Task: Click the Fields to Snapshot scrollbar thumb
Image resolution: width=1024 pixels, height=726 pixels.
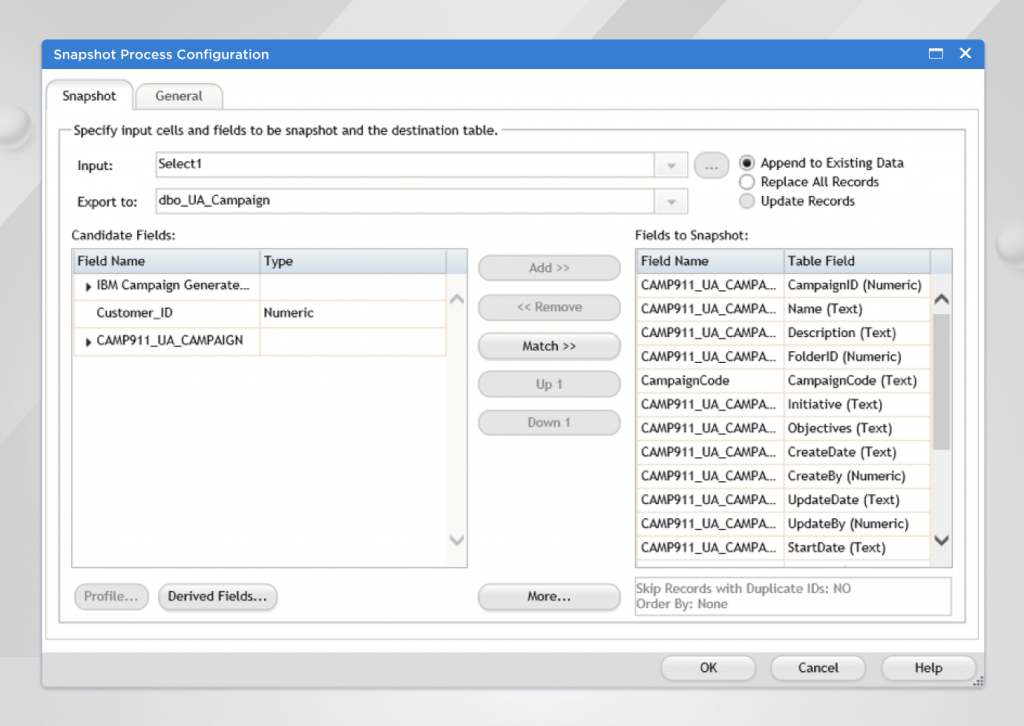Action: [941, 380]
